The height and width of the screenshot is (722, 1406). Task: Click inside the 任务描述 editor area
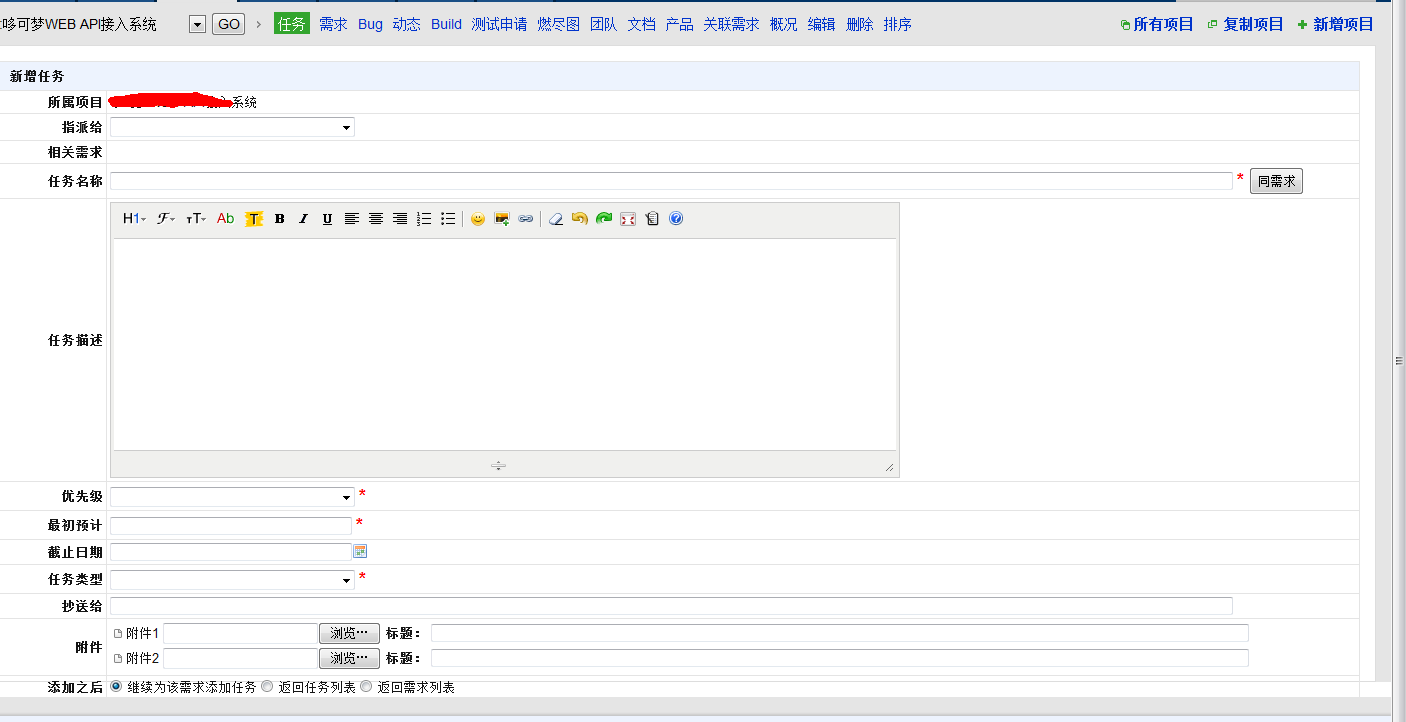pyautogui.click(x=505, y=344)
